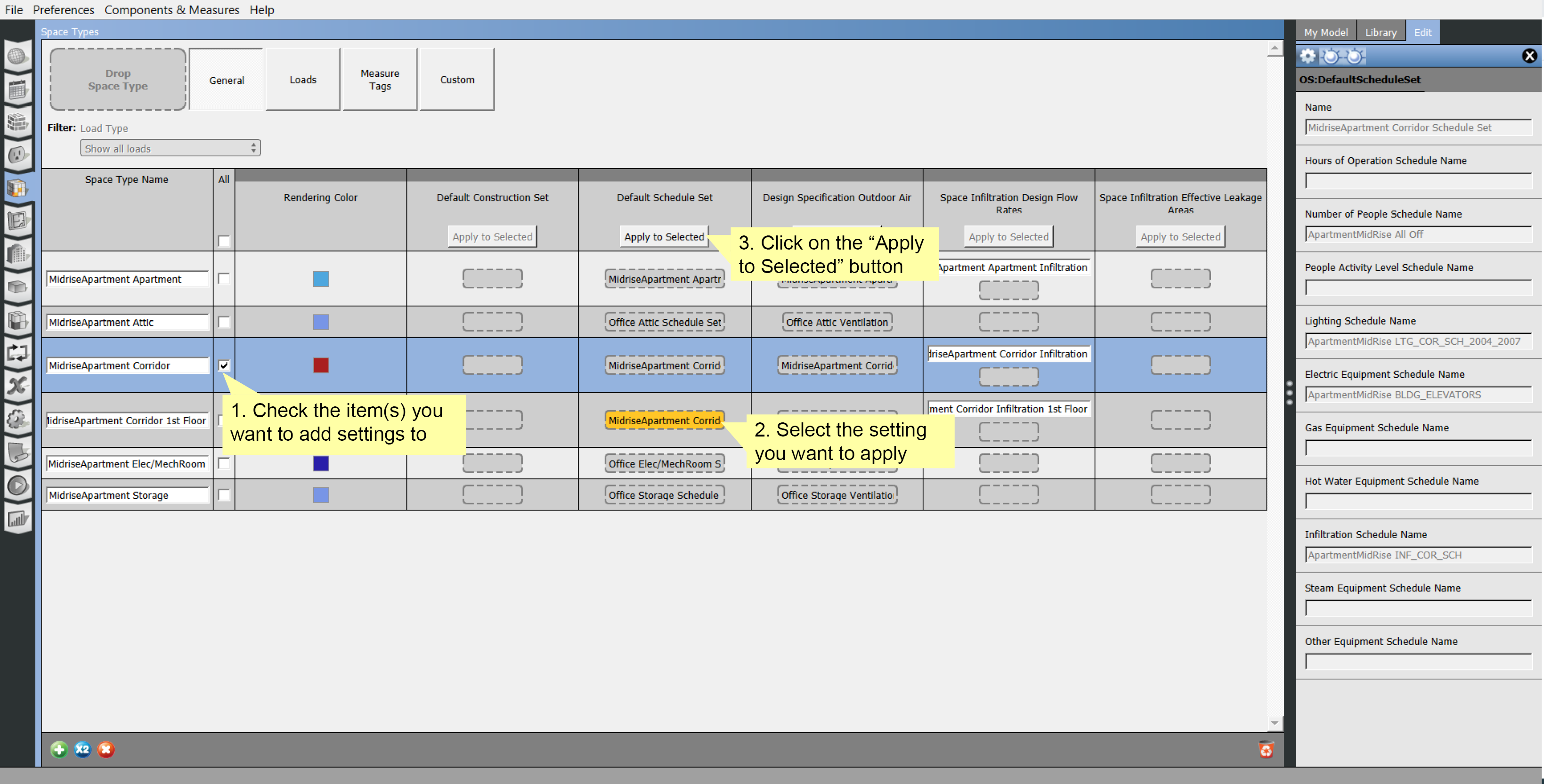Open the Components & Measures menu

point(171,9)
